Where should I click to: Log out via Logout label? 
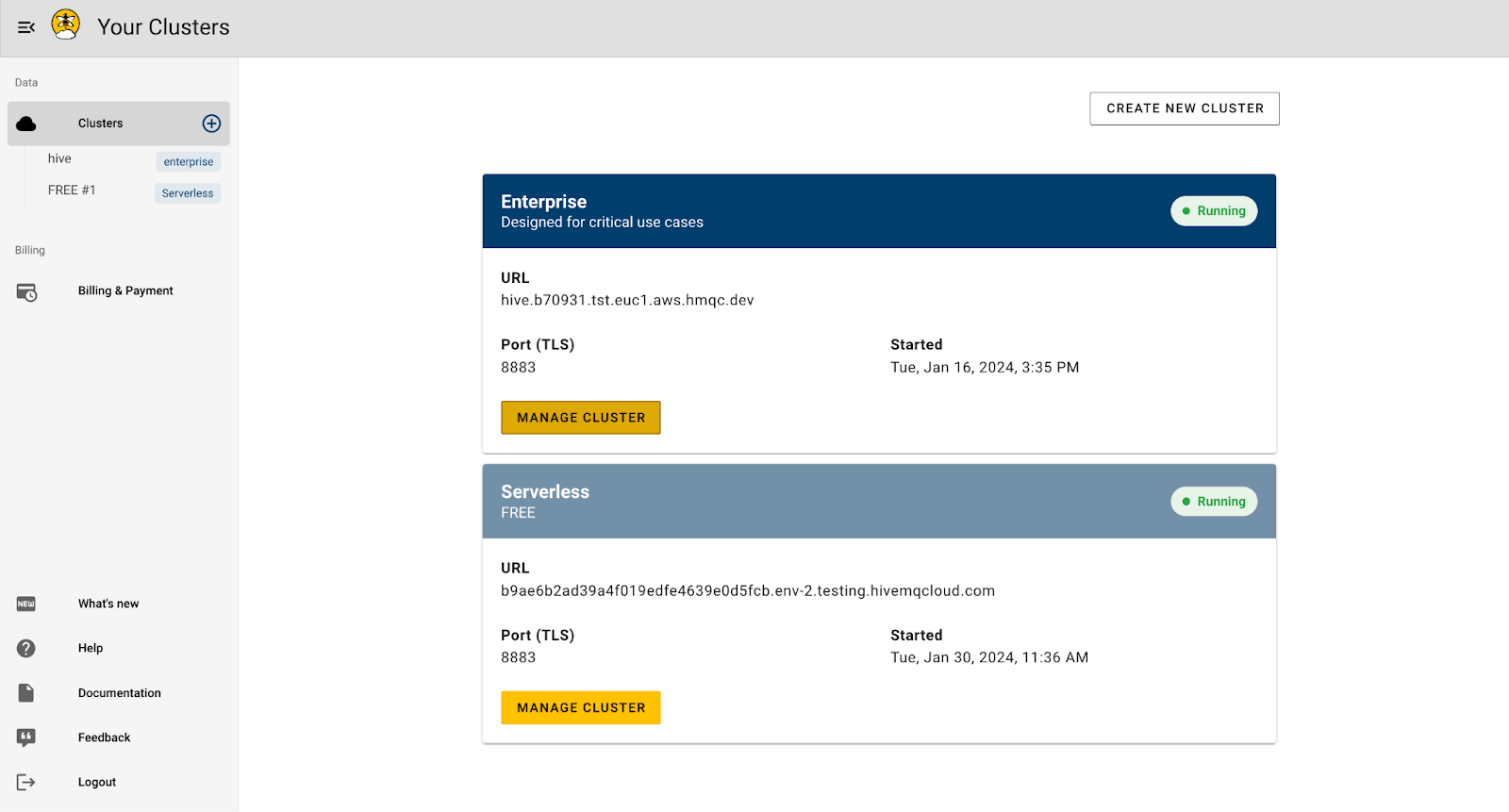[97, 782]
